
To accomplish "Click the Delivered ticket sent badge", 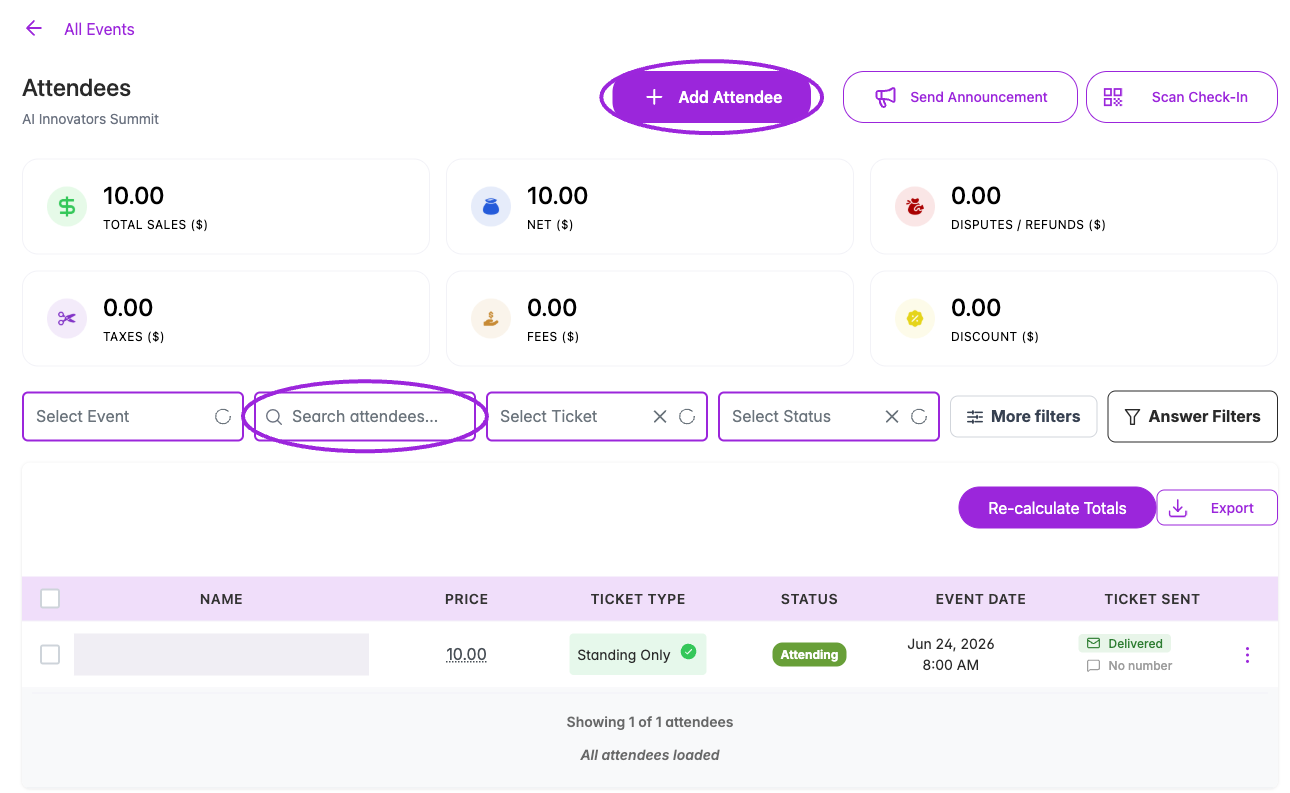I will tap(1125, 643).
